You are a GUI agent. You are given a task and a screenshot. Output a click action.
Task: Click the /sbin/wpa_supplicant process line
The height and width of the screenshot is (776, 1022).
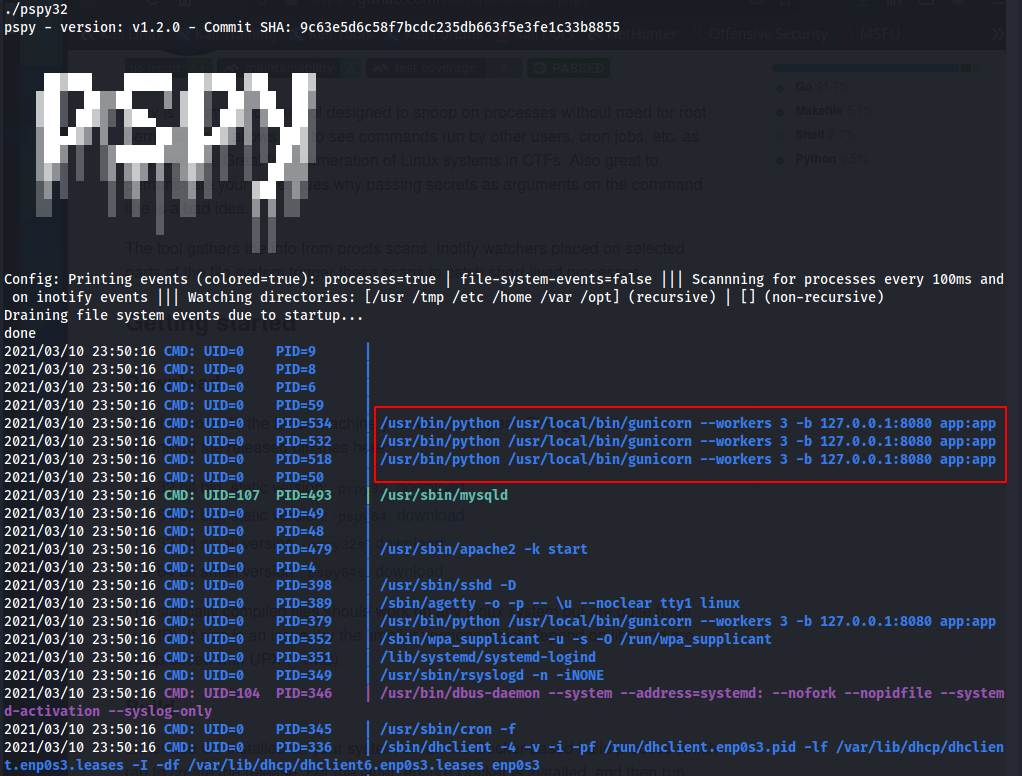575,639
